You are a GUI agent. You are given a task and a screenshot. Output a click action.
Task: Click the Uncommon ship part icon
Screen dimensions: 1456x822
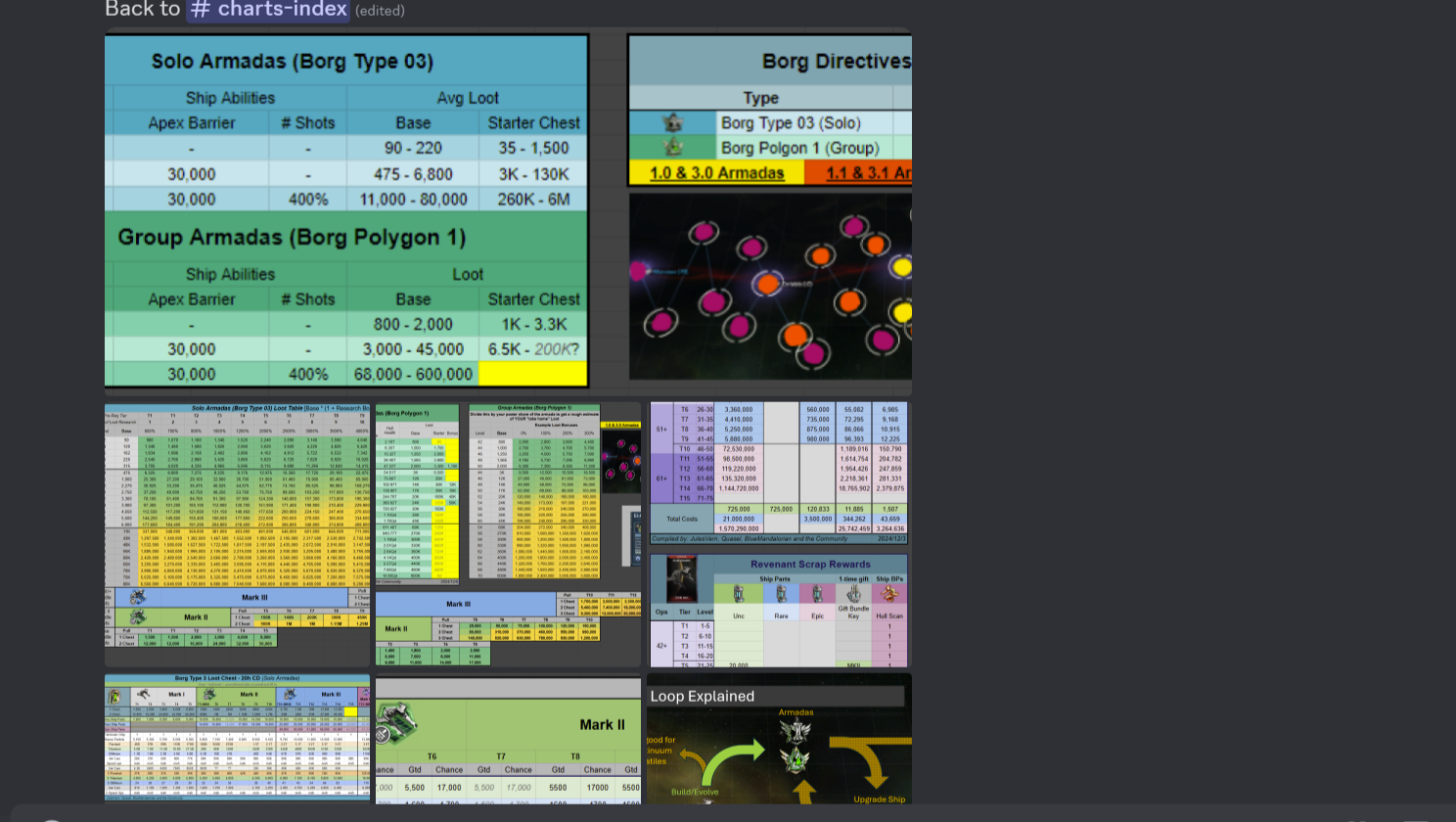(x=739, y=595)
